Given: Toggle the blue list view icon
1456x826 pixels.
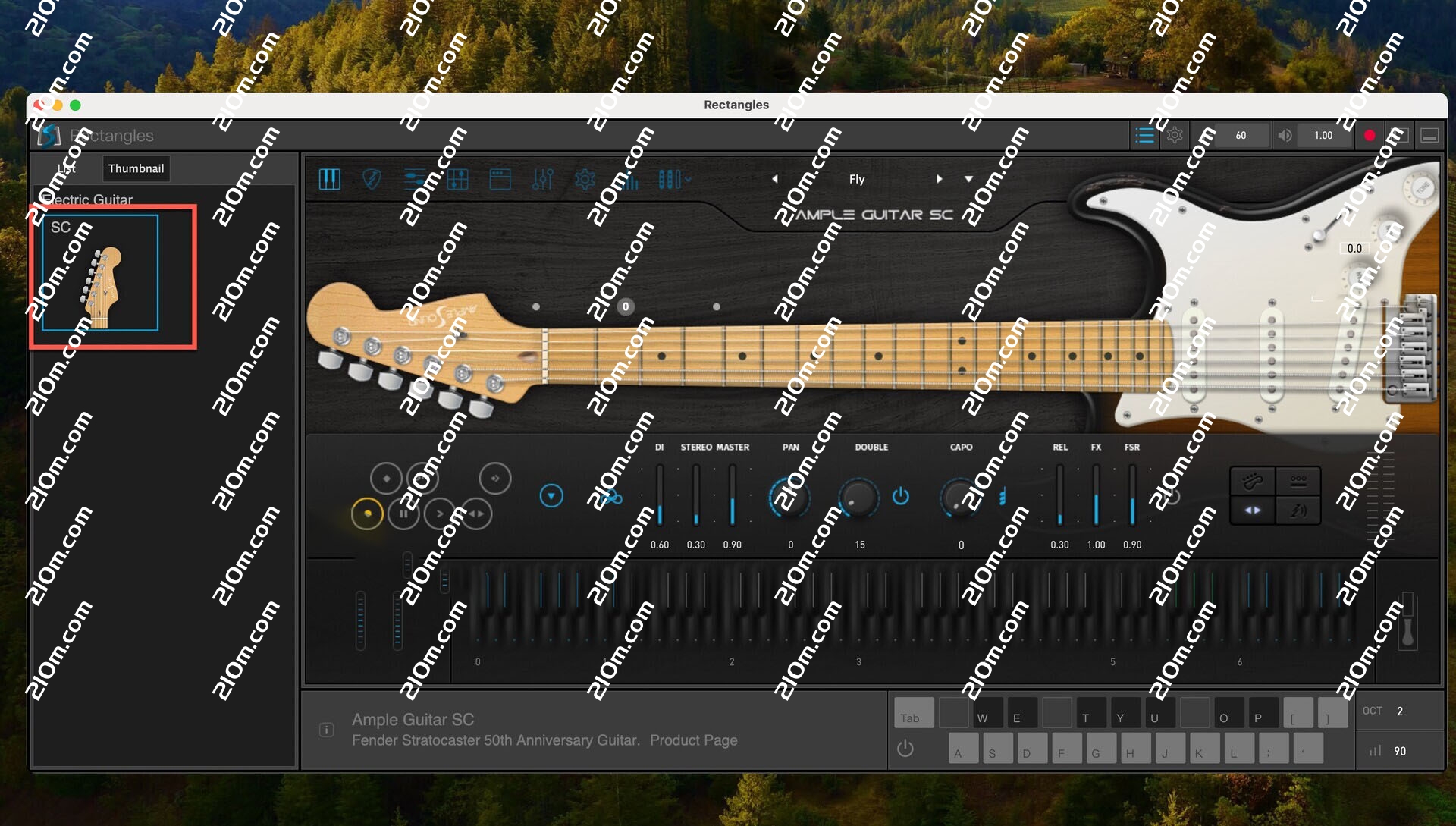Looking at the screenshot, I should [1144, 136].
